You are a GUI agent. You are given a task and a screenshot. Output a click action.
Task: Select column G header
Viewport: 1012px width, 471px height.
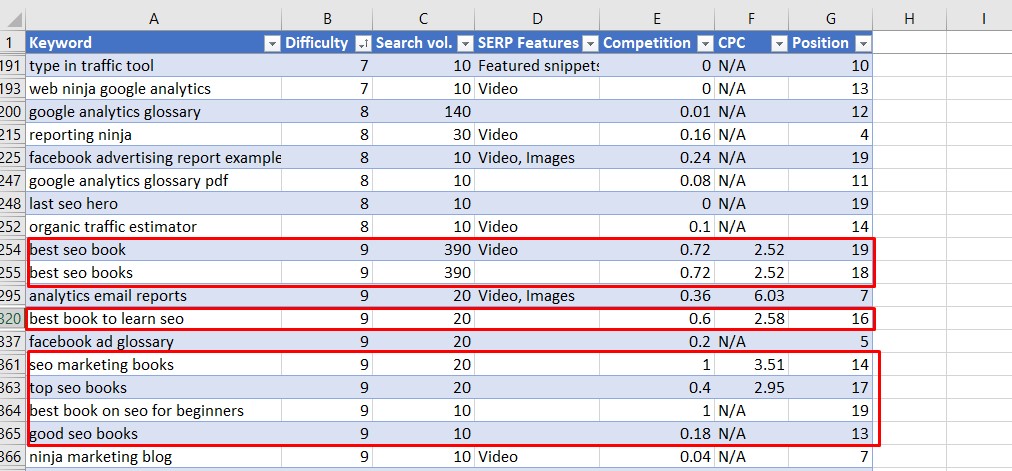click(831, 19)
